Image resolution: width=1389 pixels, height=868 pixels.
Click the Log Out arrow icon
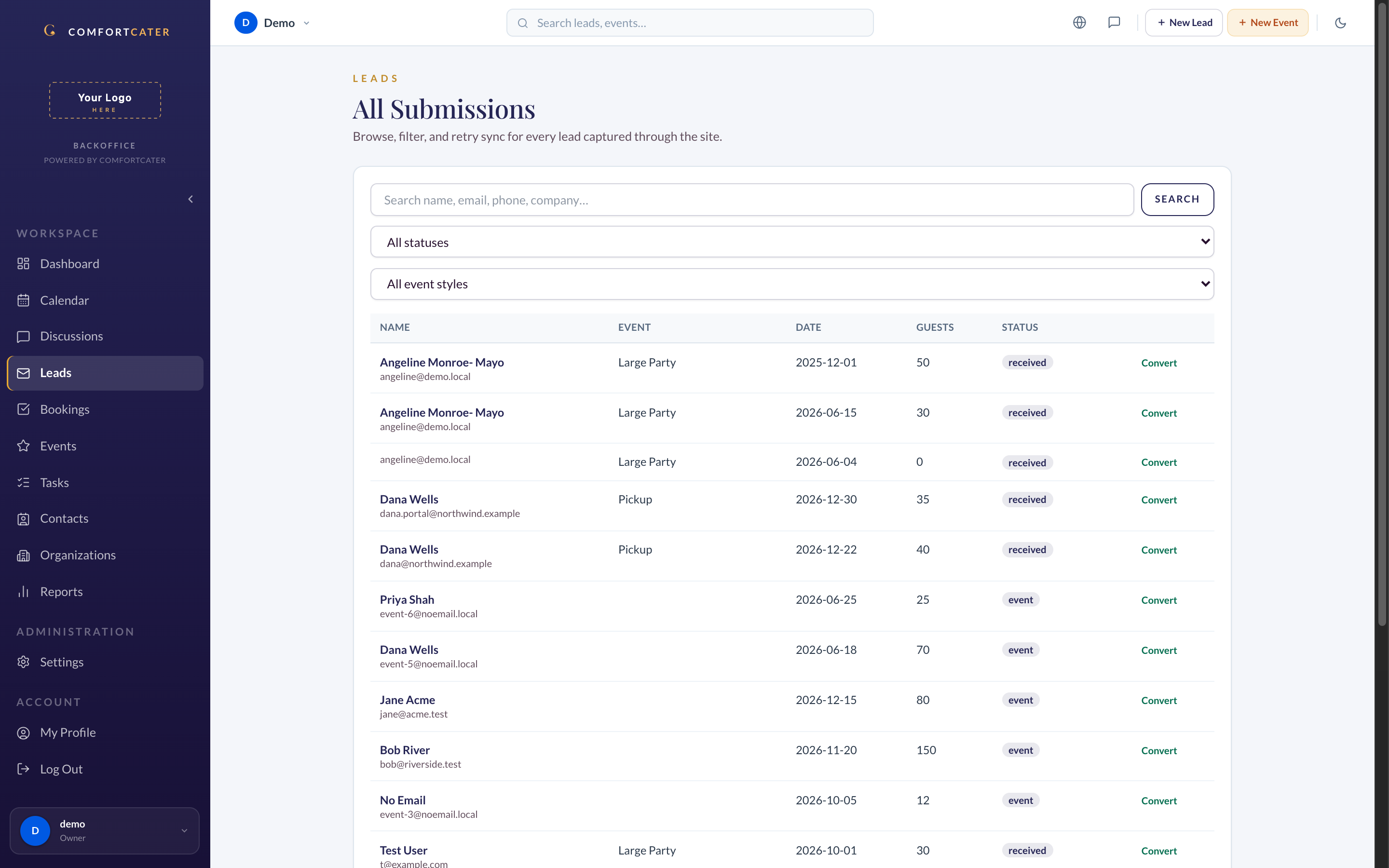tap(23, 769)
